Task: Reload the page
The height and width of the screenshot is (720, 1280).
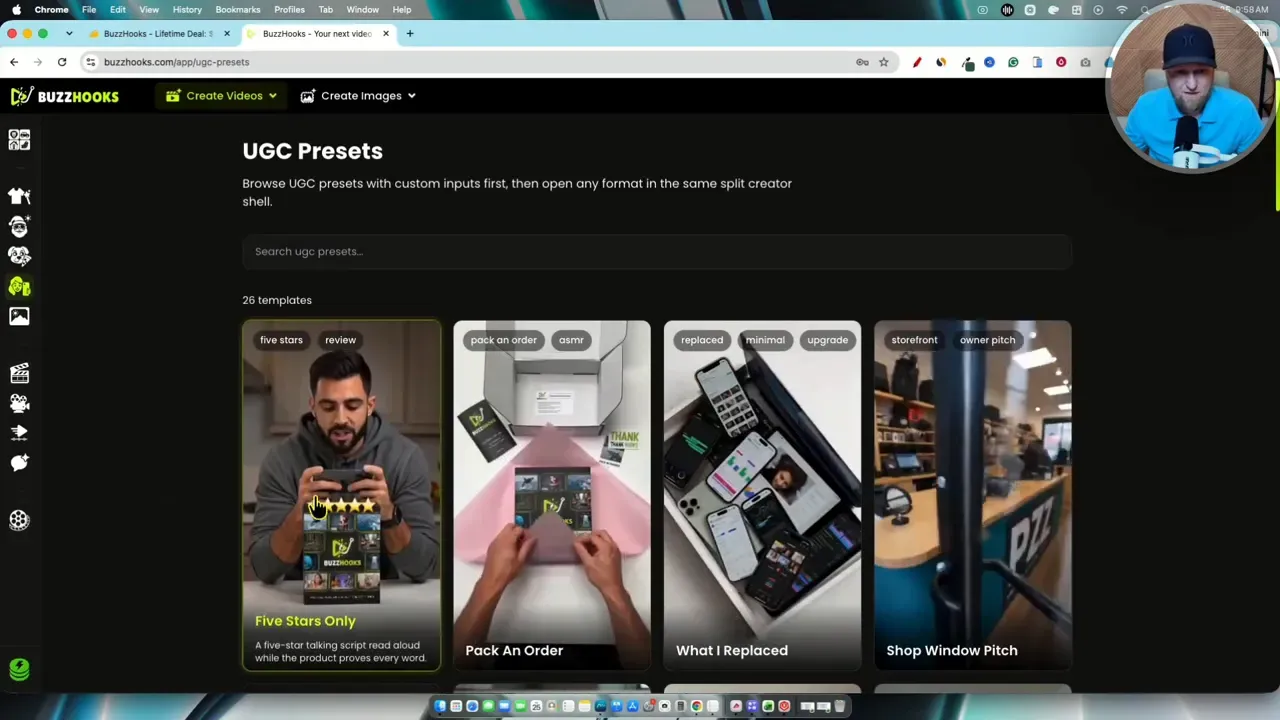Action: (62, 62)
